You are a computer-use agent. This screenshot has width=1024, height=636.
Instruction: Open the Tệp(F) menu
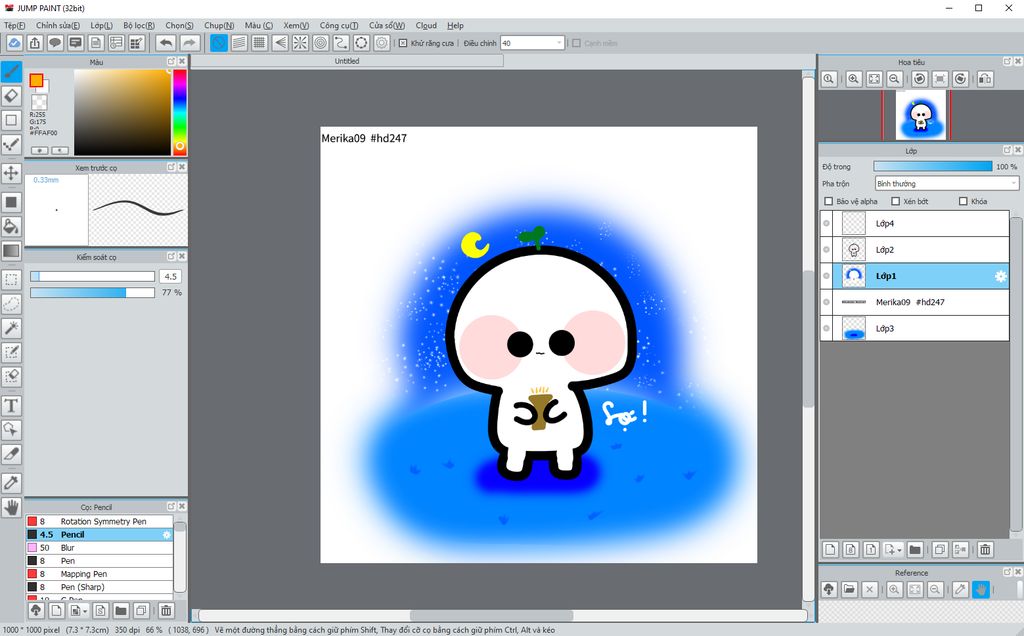click(14, 25)
